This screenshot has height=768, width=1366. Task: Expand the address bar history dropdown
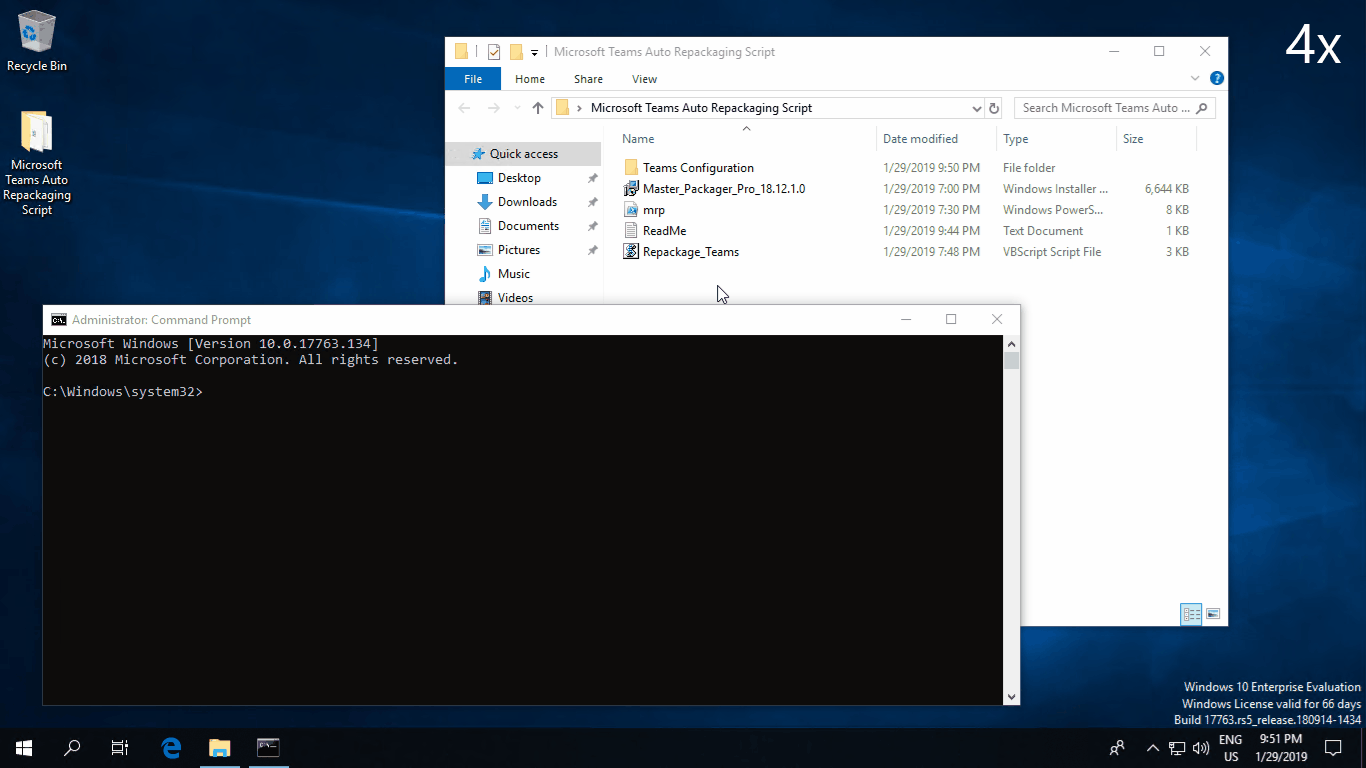977,108
